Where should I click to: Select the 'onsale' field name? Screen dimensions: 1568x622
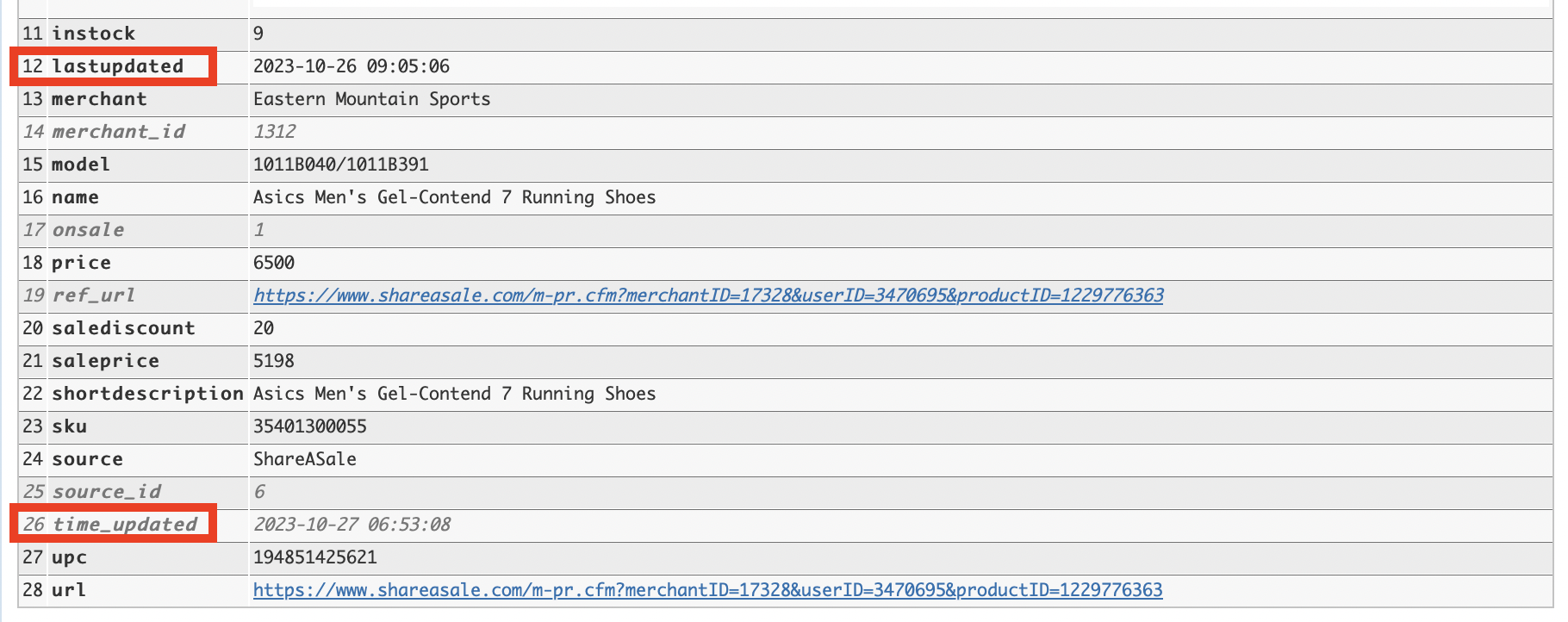point(88,230)
